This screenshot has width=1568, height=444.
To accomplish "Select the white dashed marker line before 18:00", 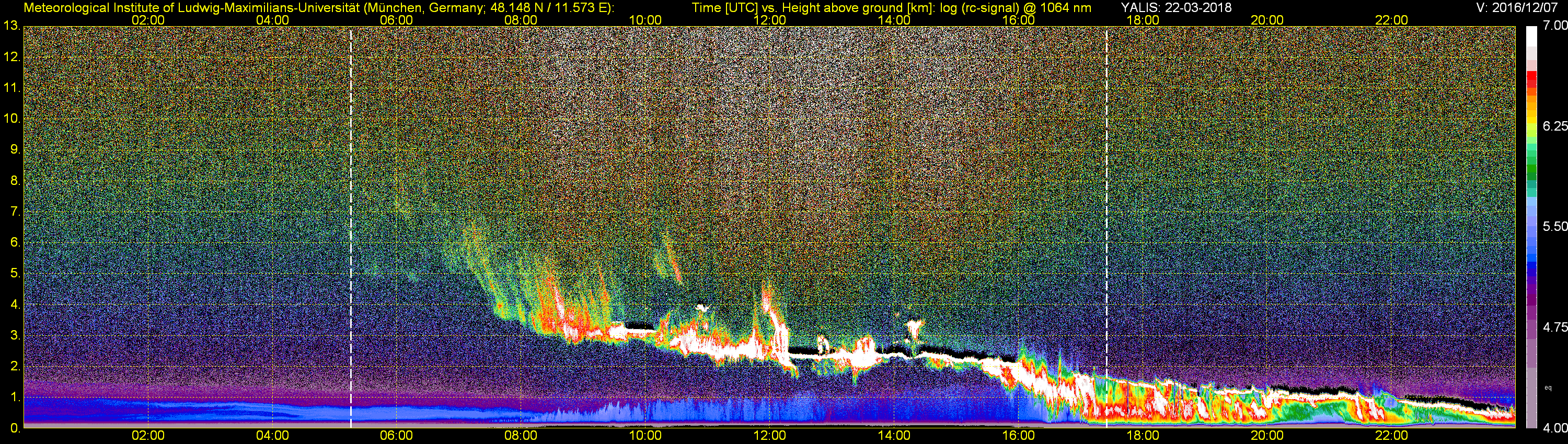I will click(1106, 227).
